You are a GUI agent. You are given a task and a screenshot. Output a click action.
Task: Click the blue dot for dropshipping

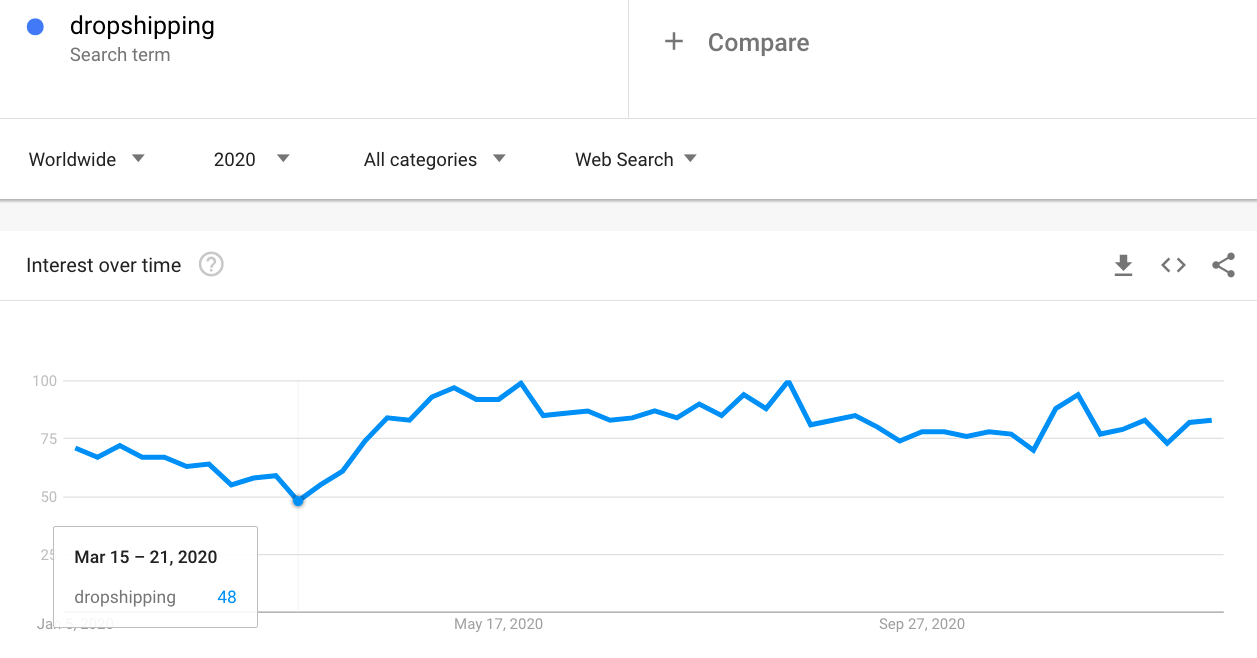pyautogui.click(x=36, y=27)
